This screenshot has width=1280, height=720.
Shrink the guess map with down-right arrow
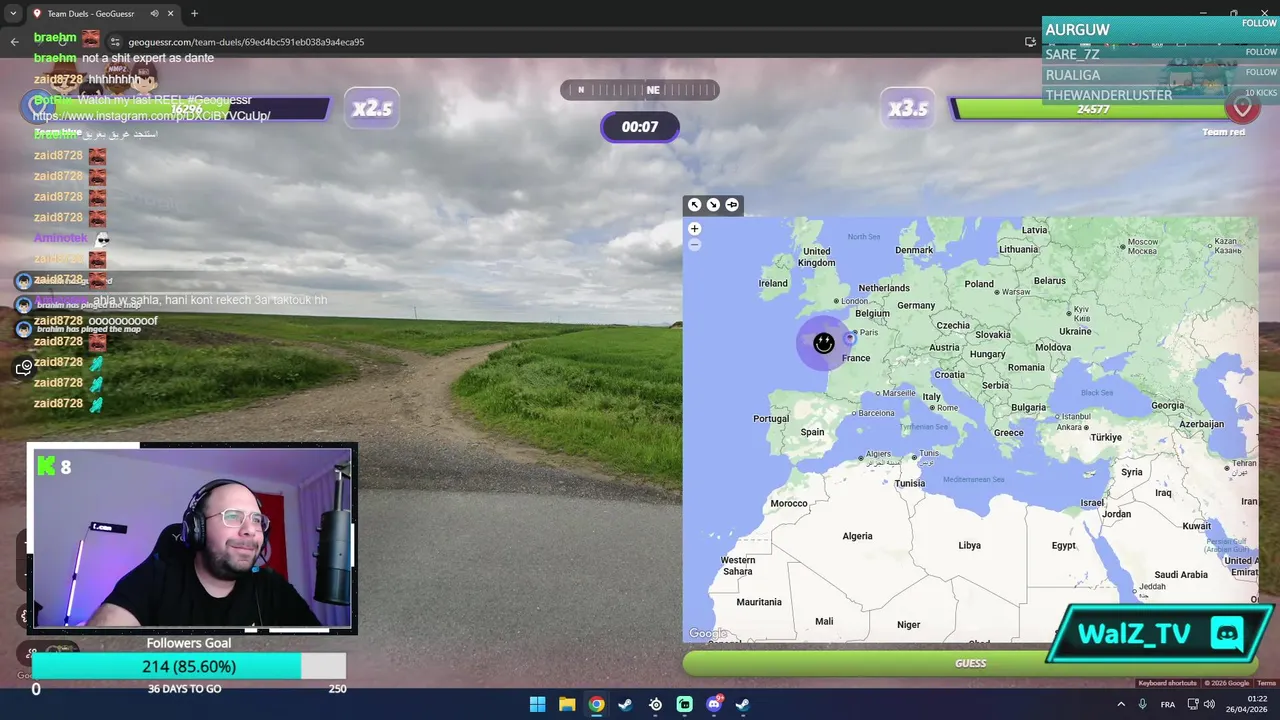(713, 205)
